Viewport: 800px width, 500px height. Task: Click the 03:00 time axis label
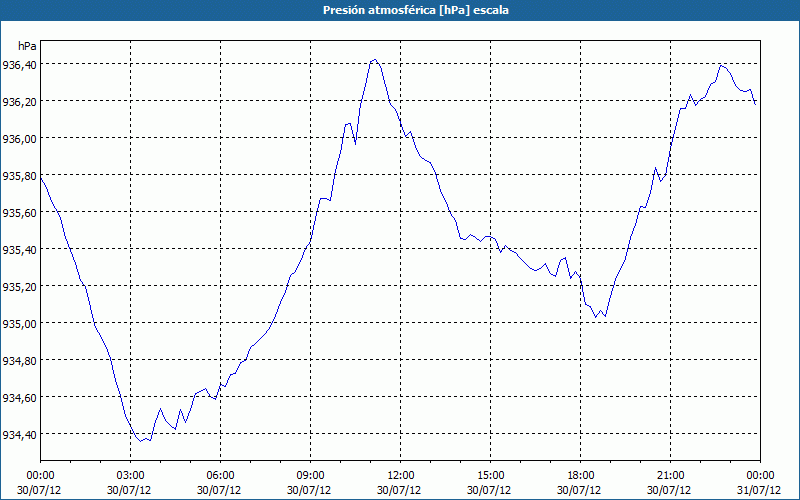point(131,475)
